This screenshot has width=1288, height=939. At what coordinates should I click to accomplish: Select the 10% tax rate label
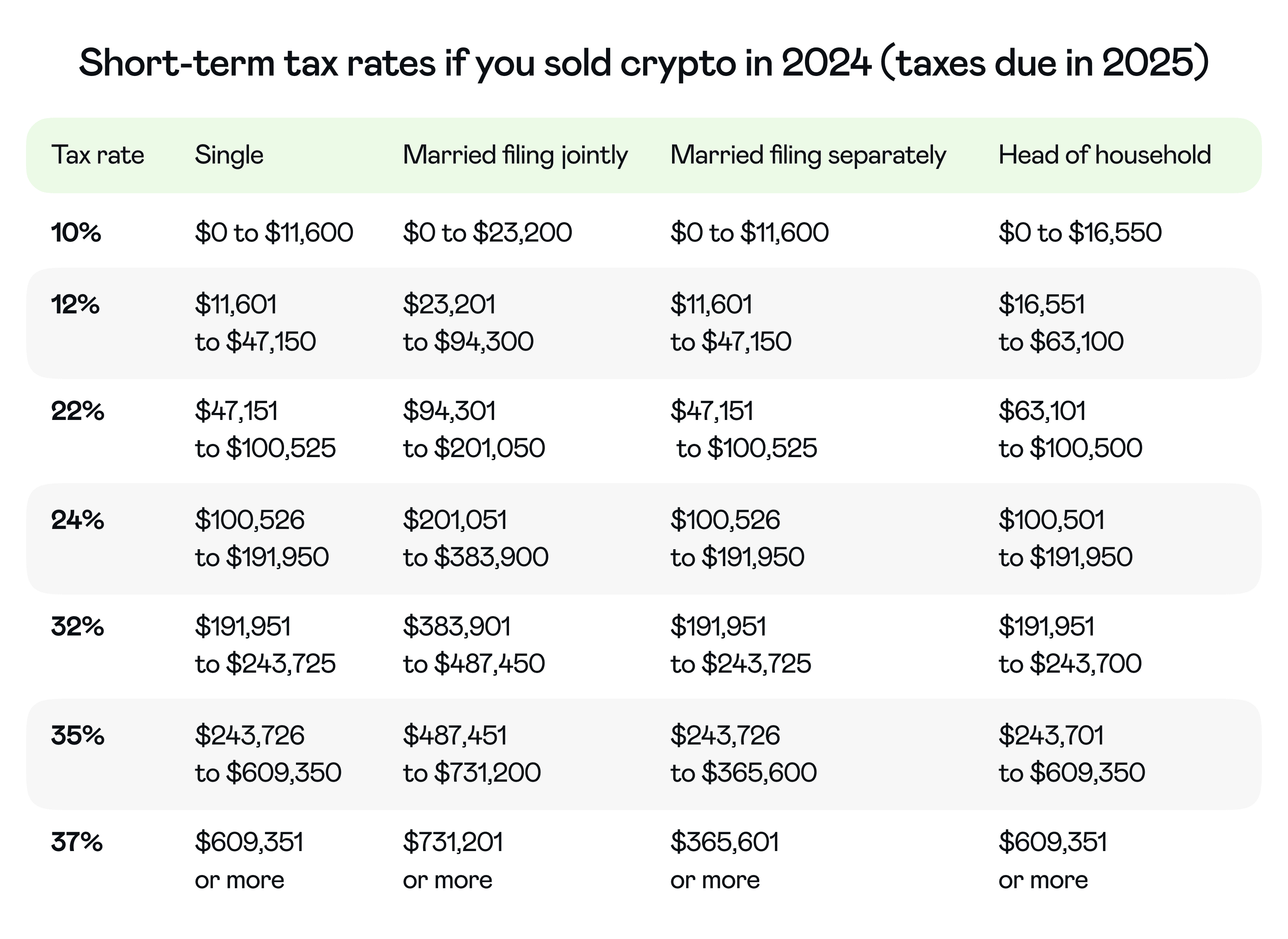76,232
